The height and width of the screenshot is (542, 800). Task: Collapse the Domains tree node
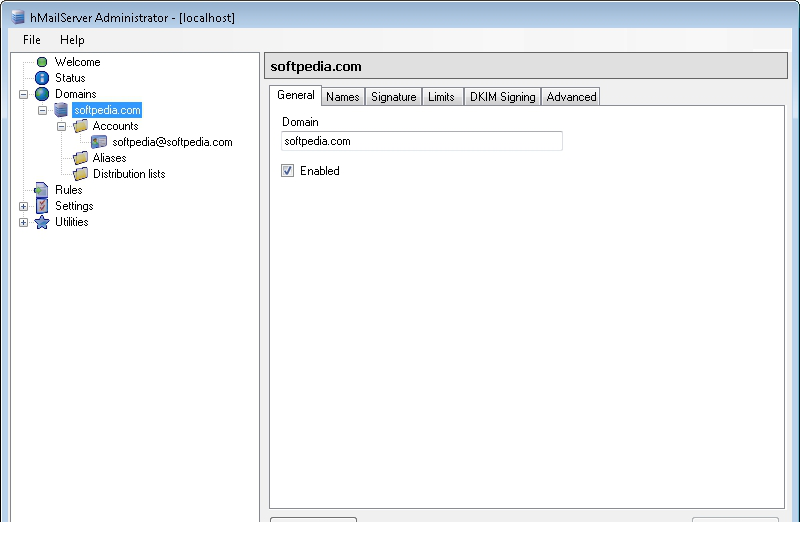23,94
